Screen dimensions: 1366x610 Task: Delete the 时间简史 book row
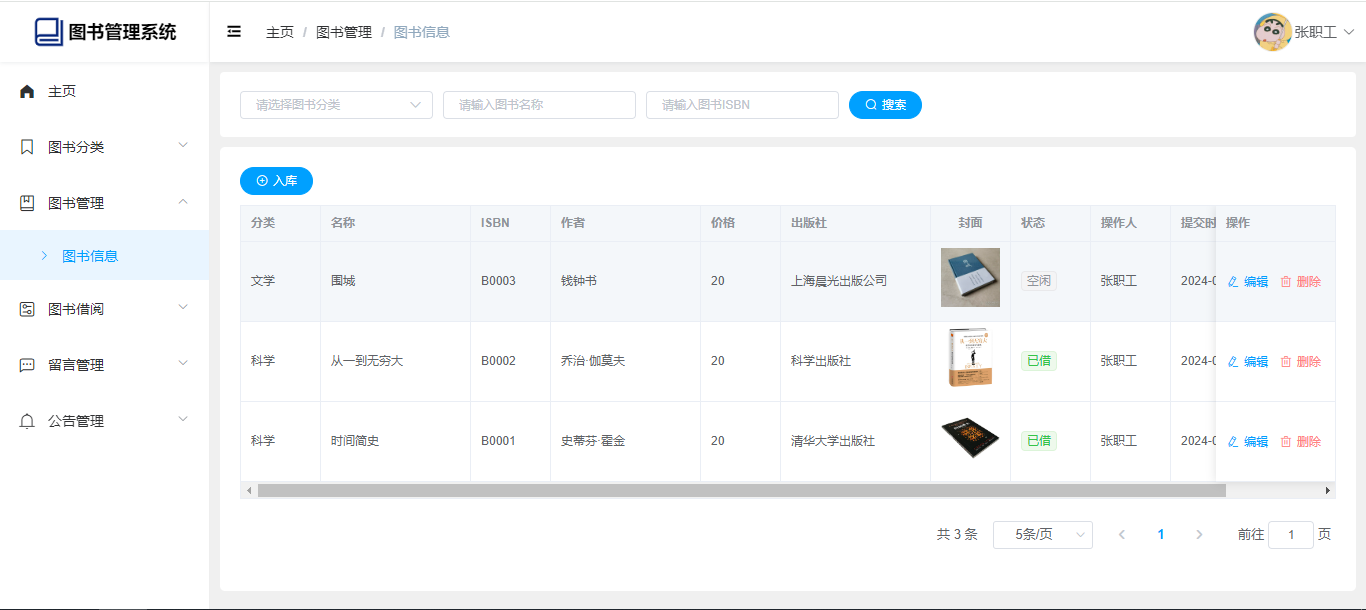click(1300, 442)
